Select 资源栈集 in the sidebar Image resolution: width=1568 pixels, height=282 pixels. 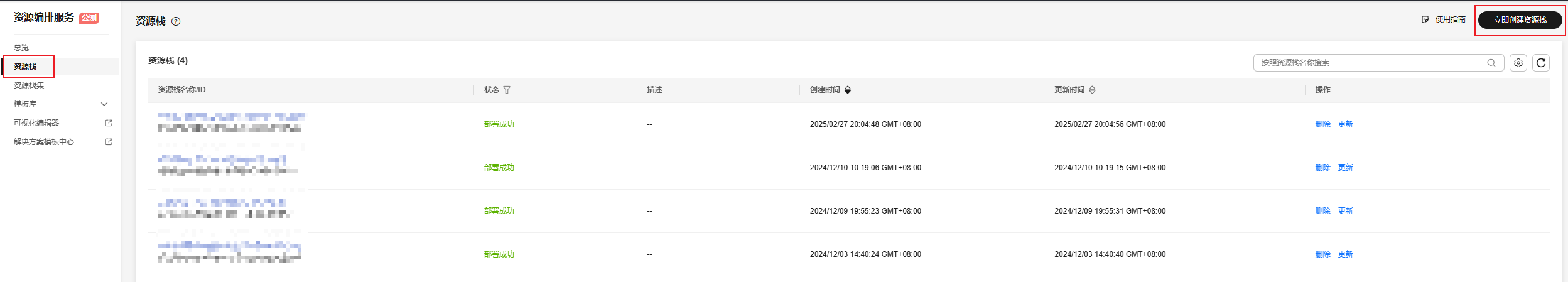29,85
